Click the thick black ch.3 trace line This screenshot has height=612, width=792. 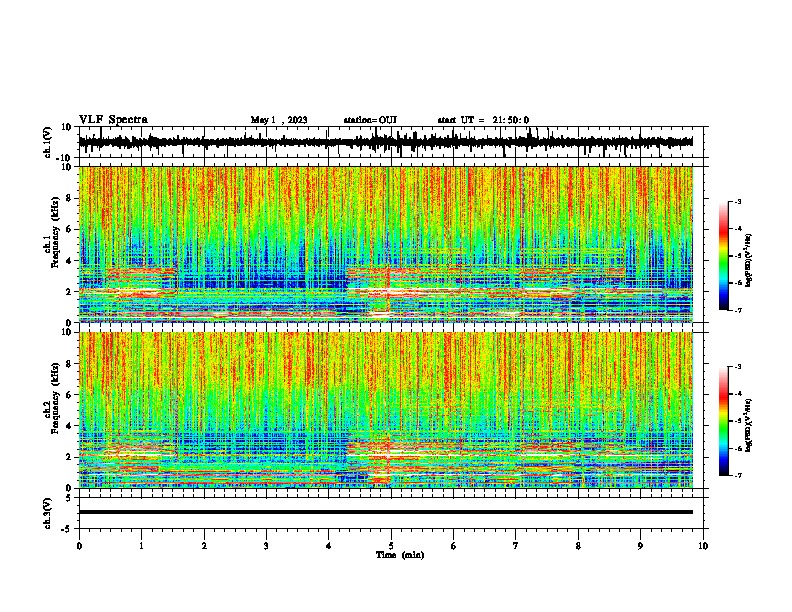coord(386,512)
